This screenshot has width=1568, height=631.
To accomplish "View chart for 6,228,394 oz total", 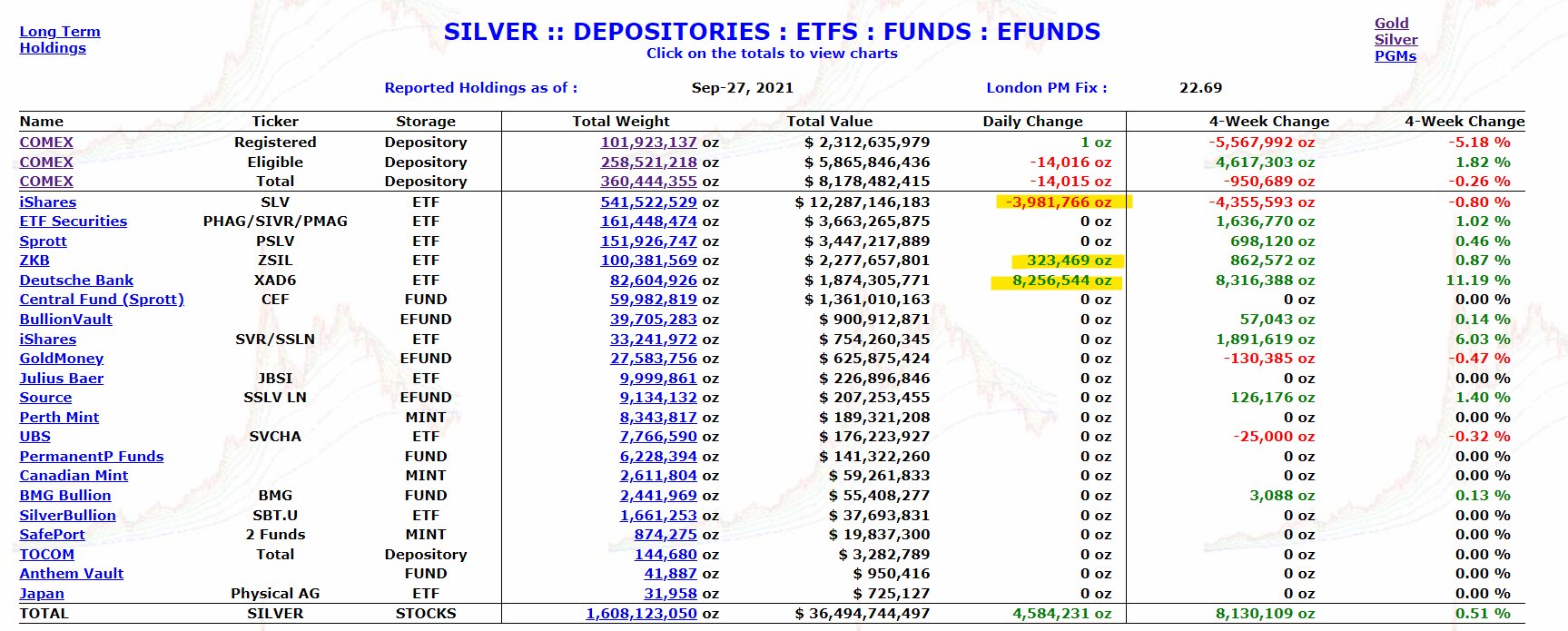I will click(658, 457).
